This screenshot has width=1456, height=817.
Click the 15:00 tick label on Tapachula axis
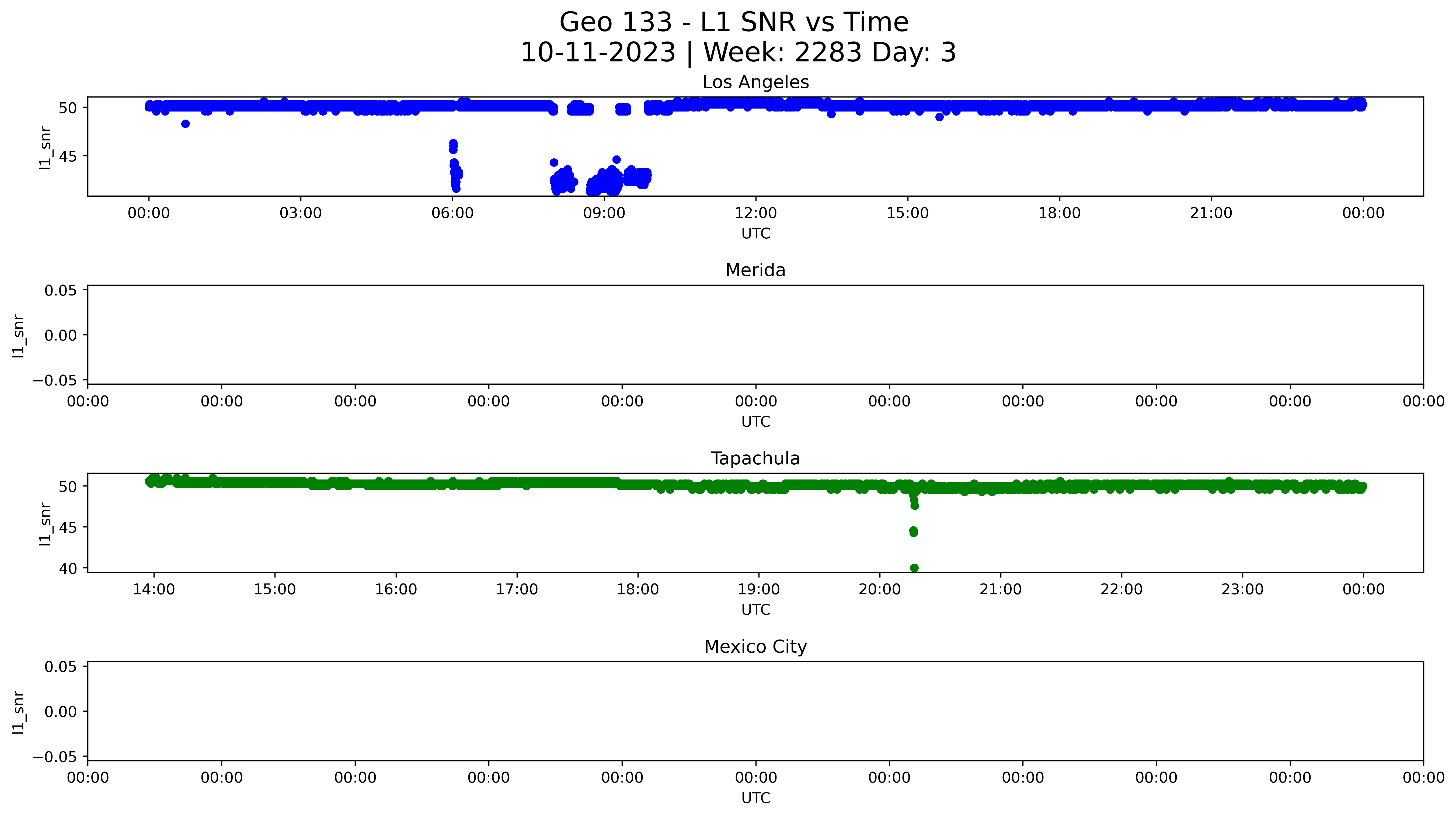coord(275,590)
